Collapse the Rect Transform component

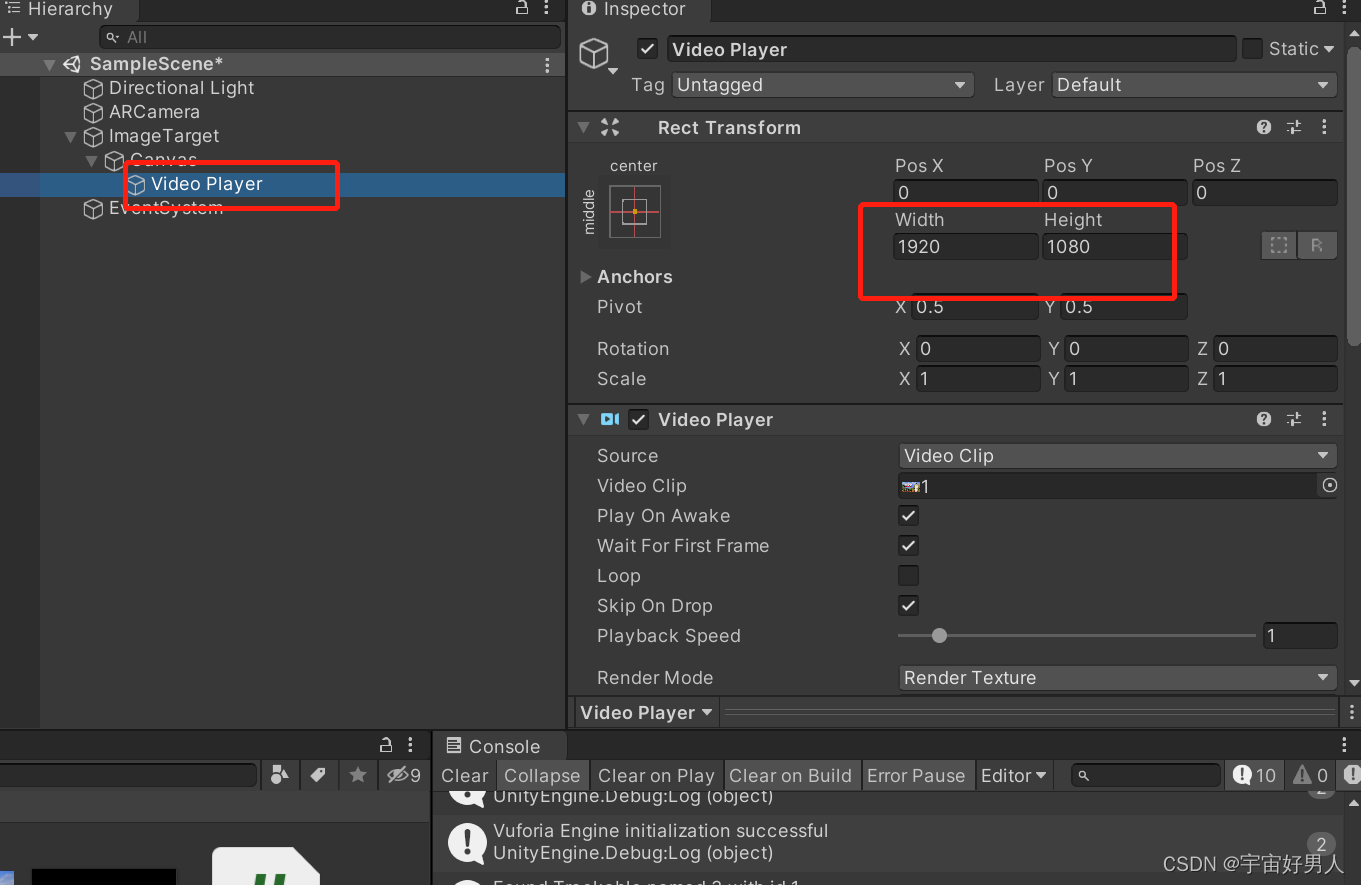click(x=584, y=127)
